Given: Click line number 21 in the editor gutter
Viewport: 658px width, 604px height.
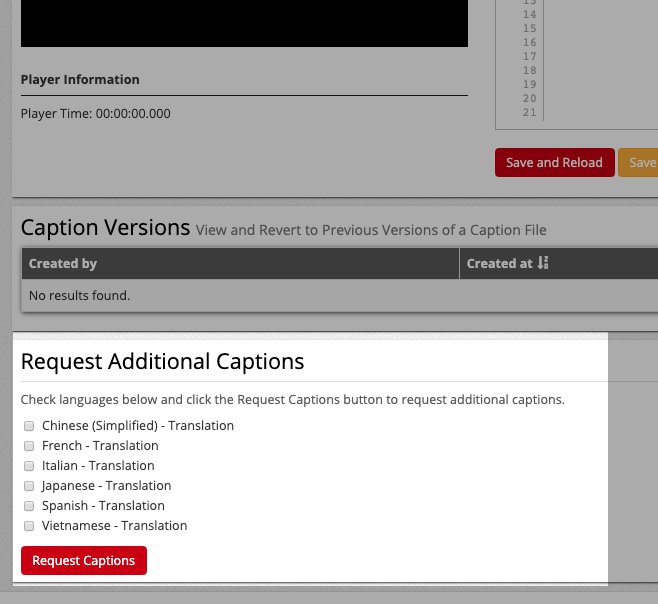Looking at the screenshot, I should point(529,112).
